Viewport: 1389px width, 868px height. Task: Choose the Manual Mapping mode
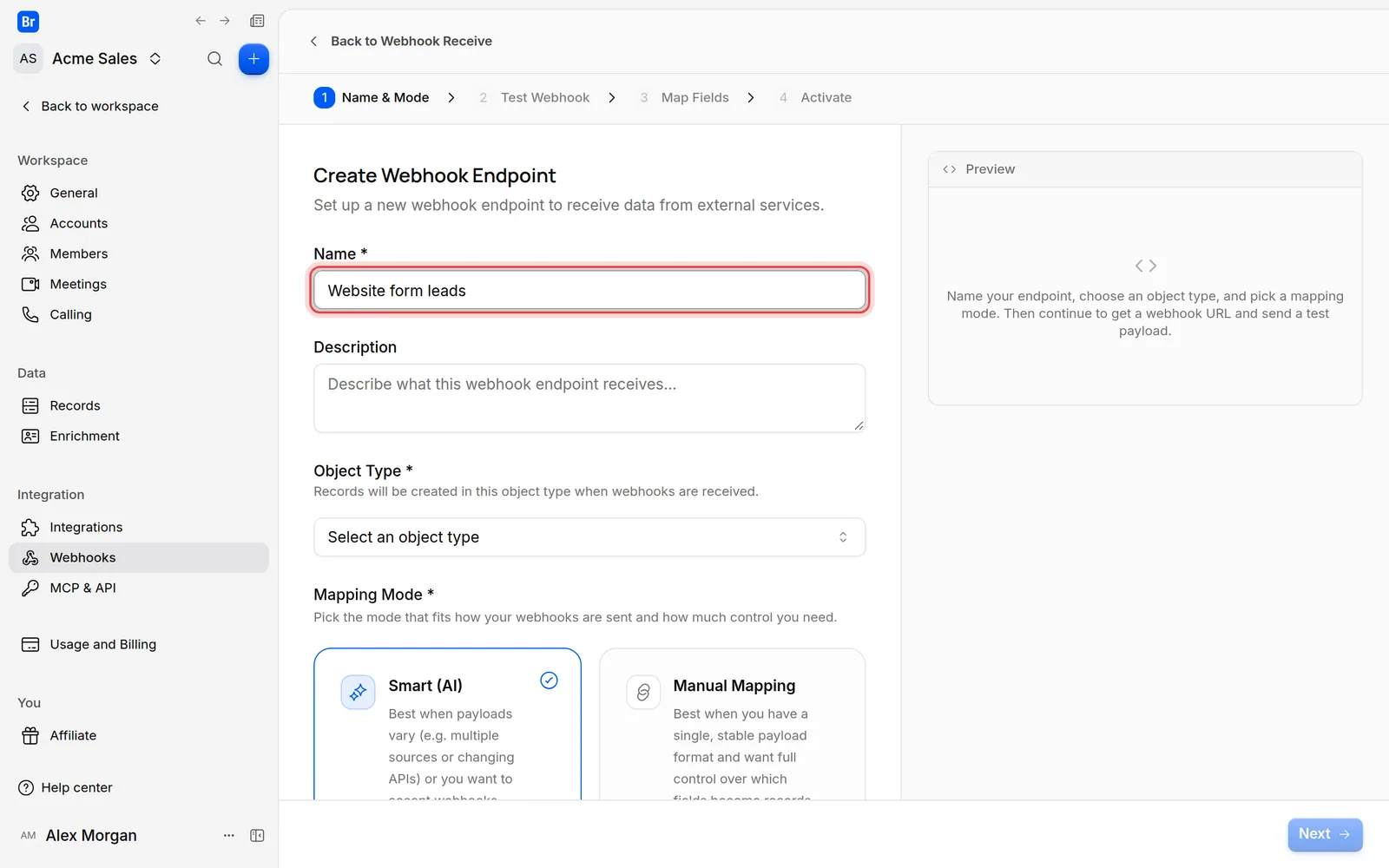click(733, 724)
